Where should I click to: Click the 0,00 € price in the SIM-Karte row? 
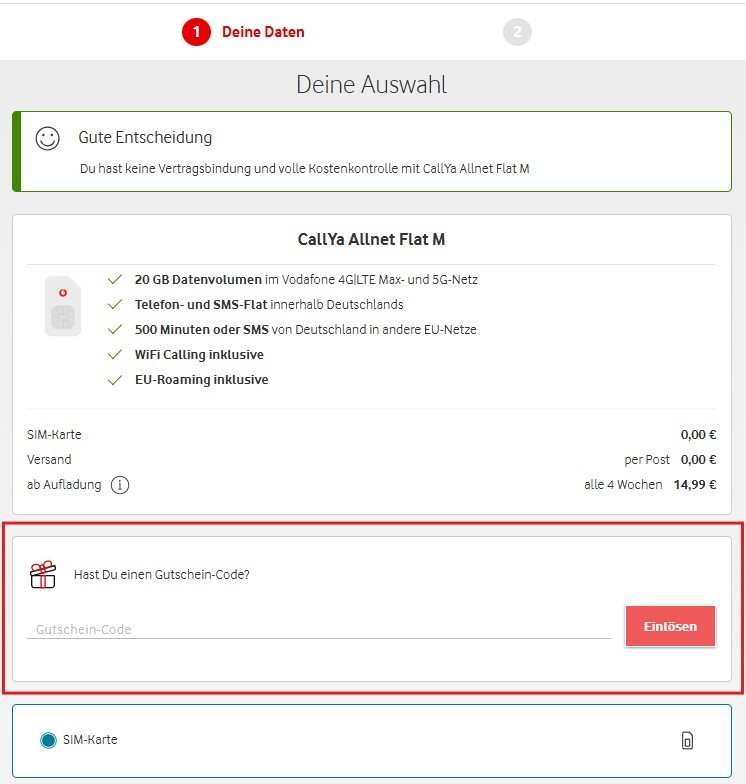(x=698, y=434)
